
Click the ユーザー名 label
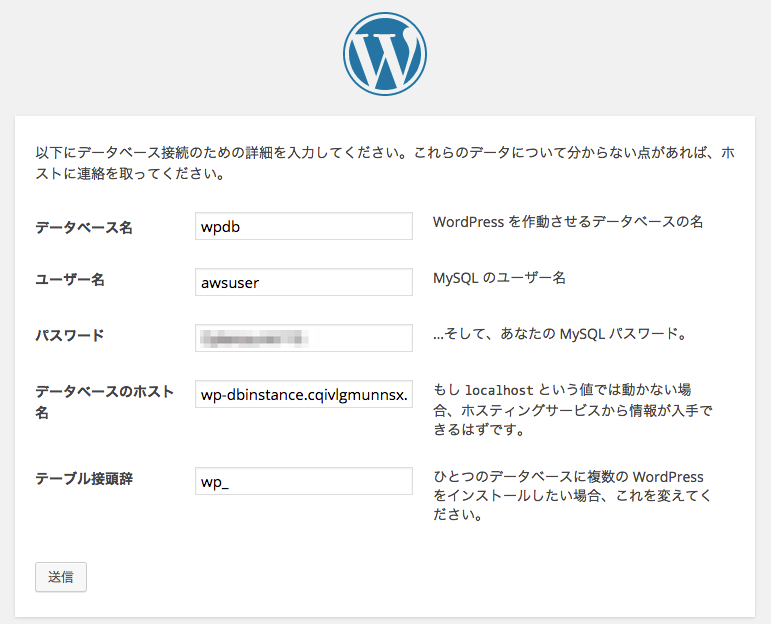click(x=70, y=280)
